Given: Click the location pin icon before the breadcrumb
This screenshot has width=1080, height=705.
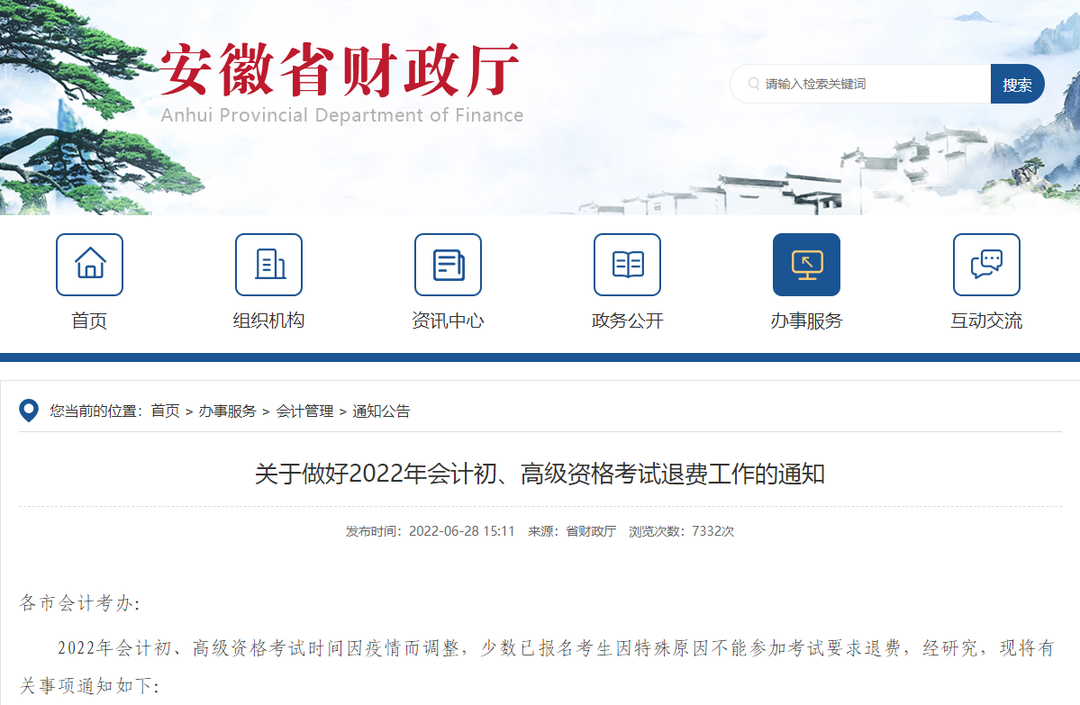Looking at the screenshot, I should [x=26, y=410].
